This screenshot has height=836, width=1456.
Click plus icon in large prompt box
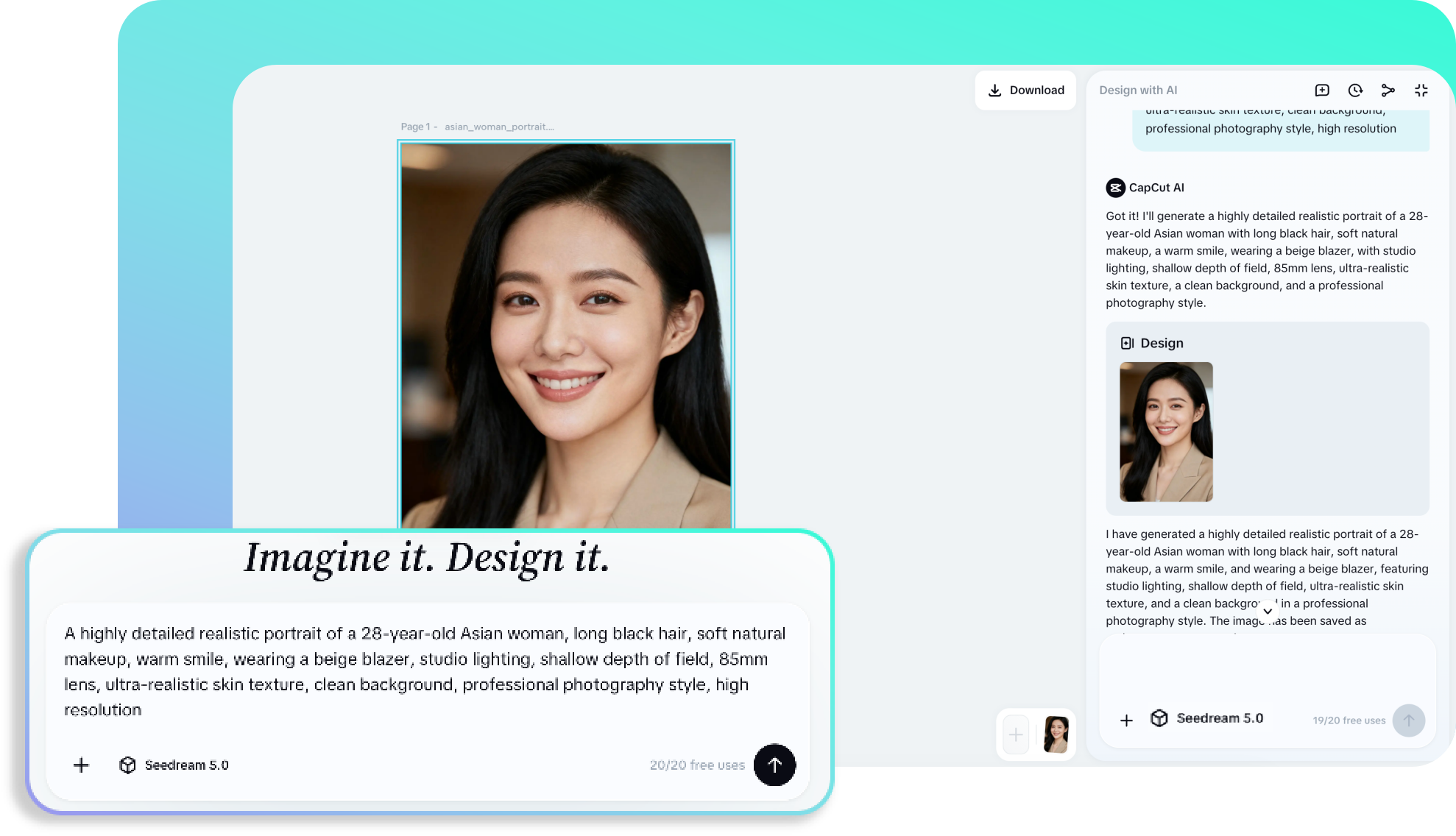[x=81, y=765]
